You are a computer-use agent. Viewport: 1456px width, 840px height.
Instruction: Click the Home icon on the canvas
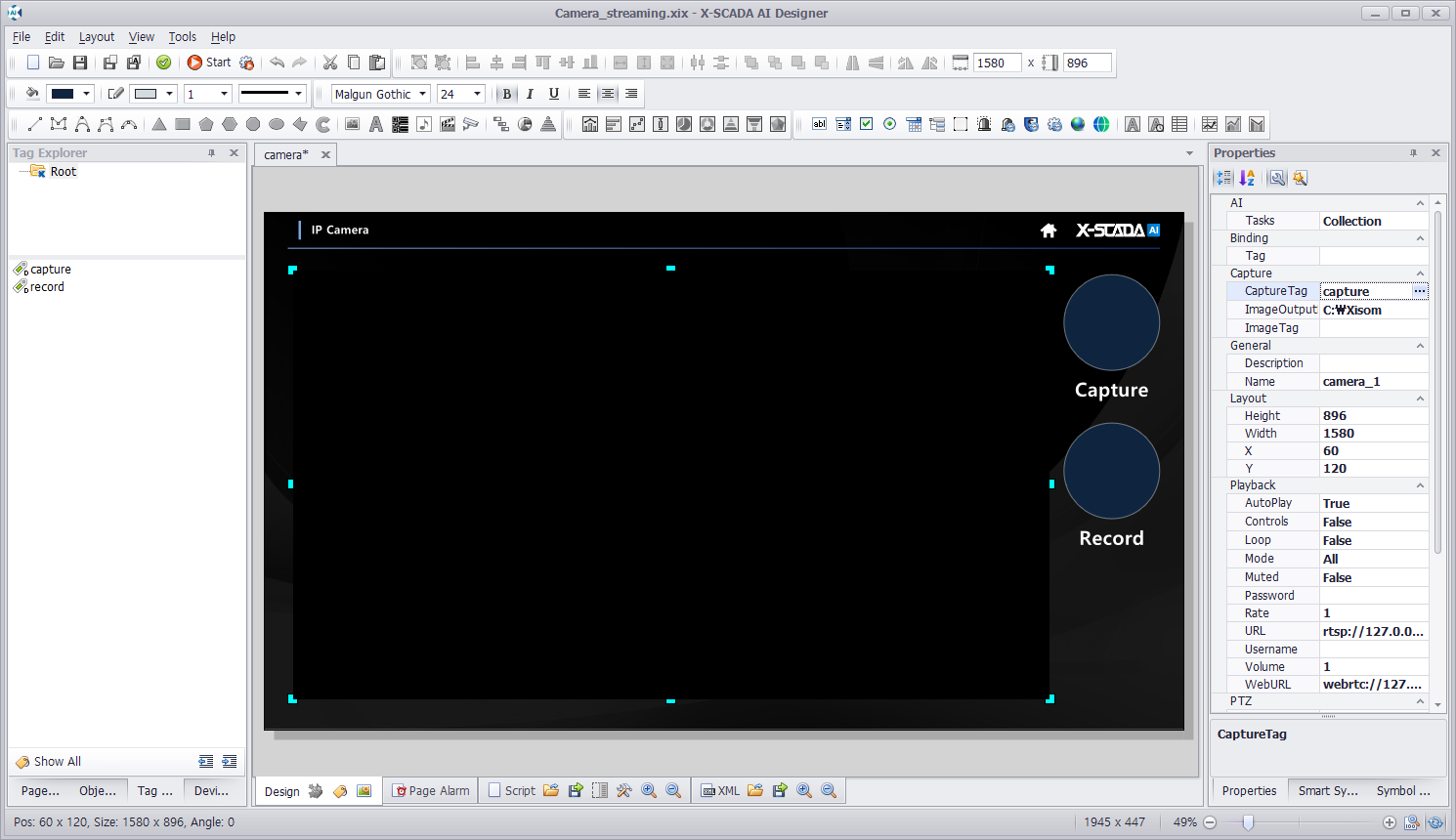point(1049,231)
